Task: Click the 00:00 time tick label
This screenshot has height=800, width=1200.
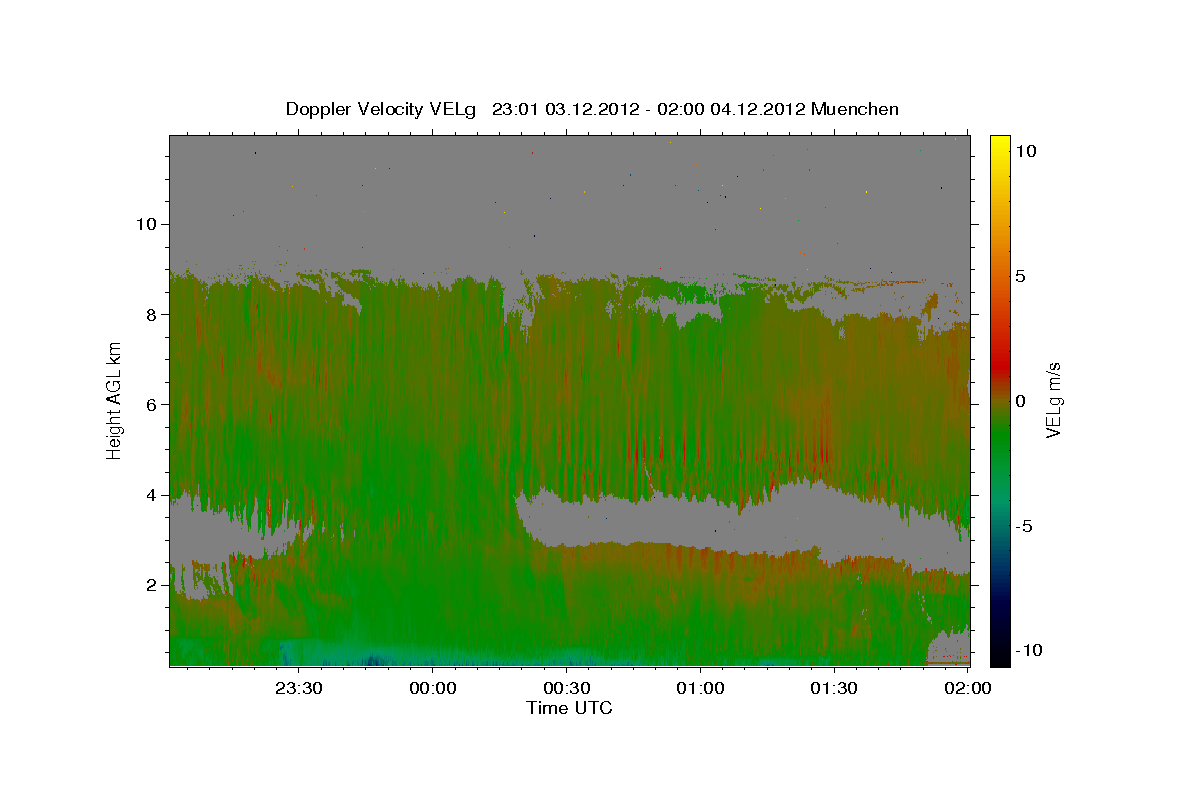Action: coord(432,688)
